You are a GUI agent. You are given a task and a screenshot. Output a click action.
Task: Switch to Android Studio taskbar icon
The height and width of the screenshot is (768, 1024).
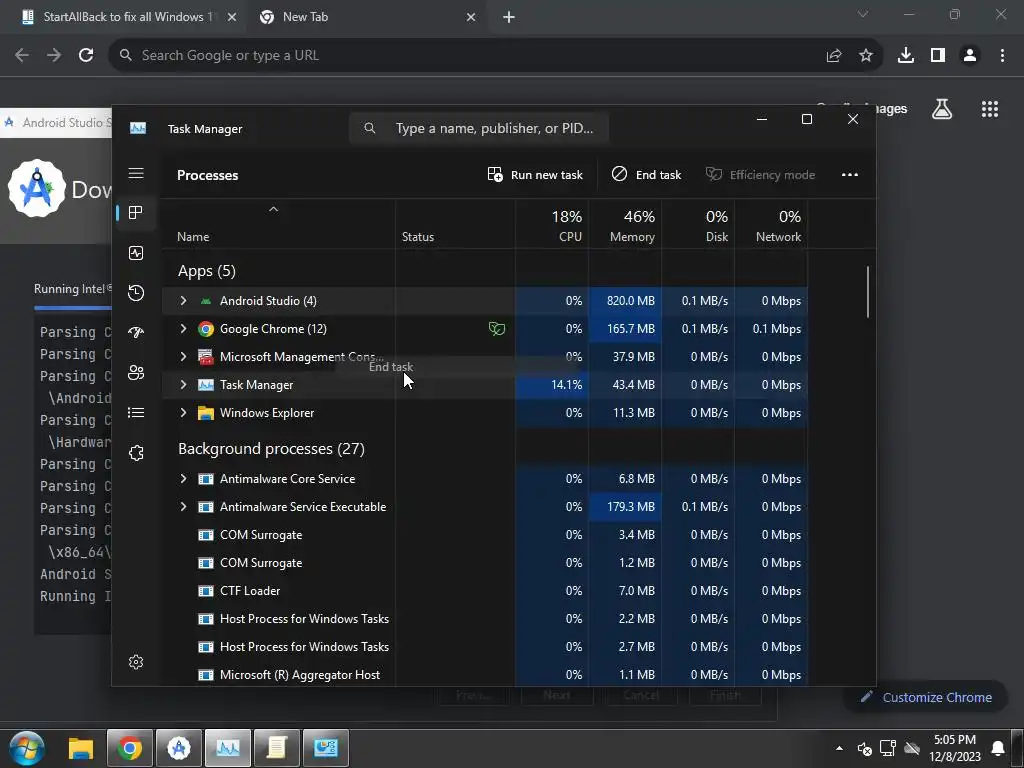[x=178, y=748]
